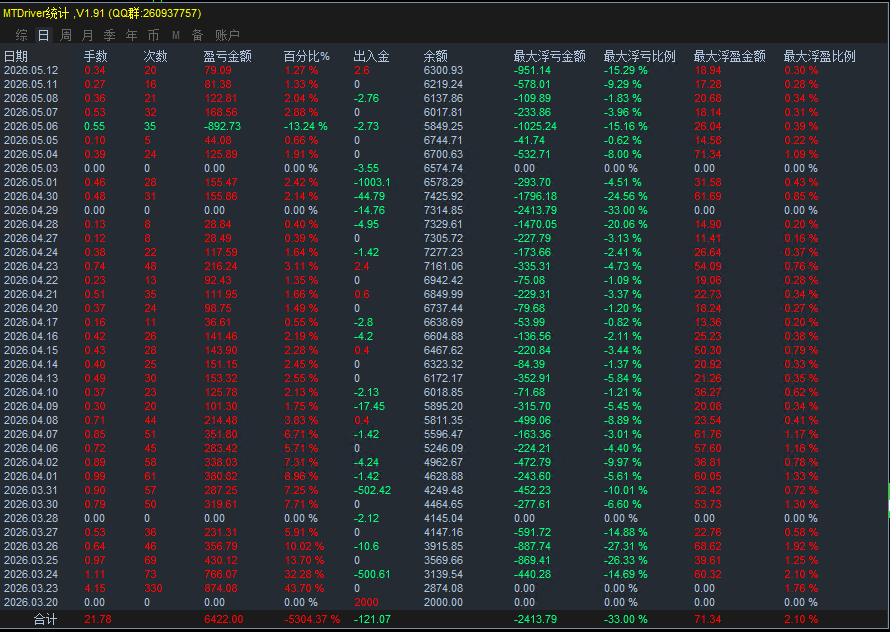Screen dimensions: 890x632
Task: Open the 周 weekly statistics tab
Action: (x=66, y=35)
